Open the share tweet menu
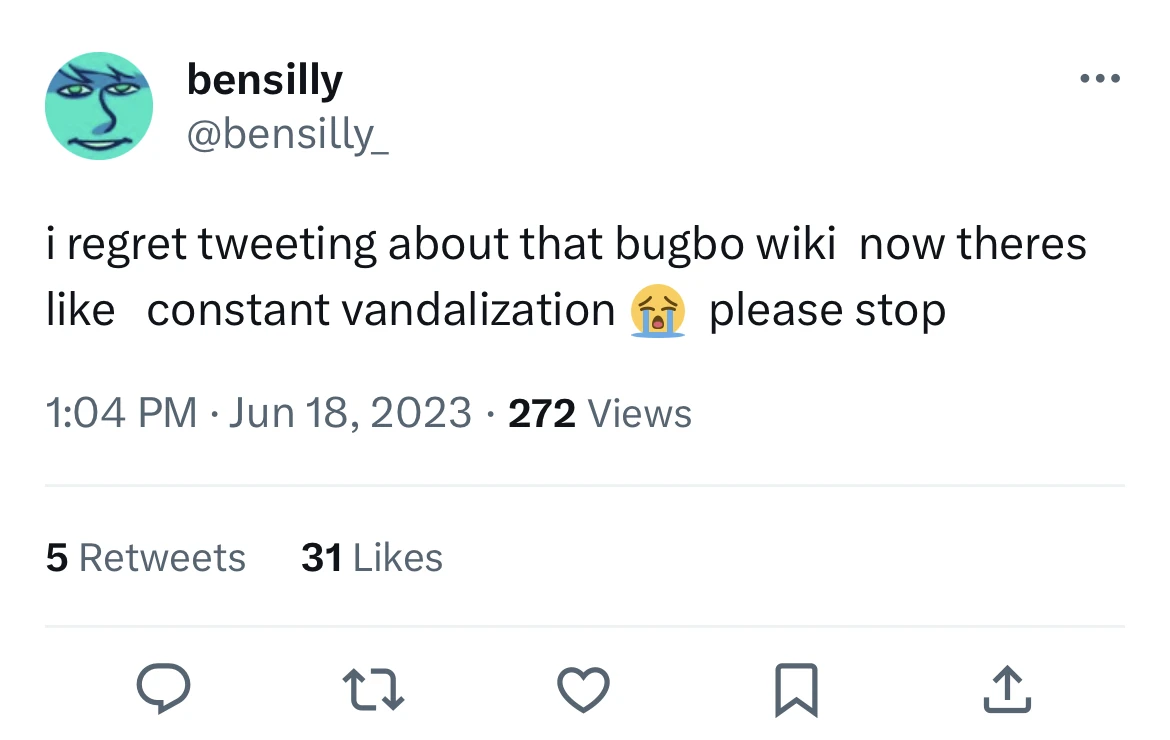 click(x=1007, y=689)
